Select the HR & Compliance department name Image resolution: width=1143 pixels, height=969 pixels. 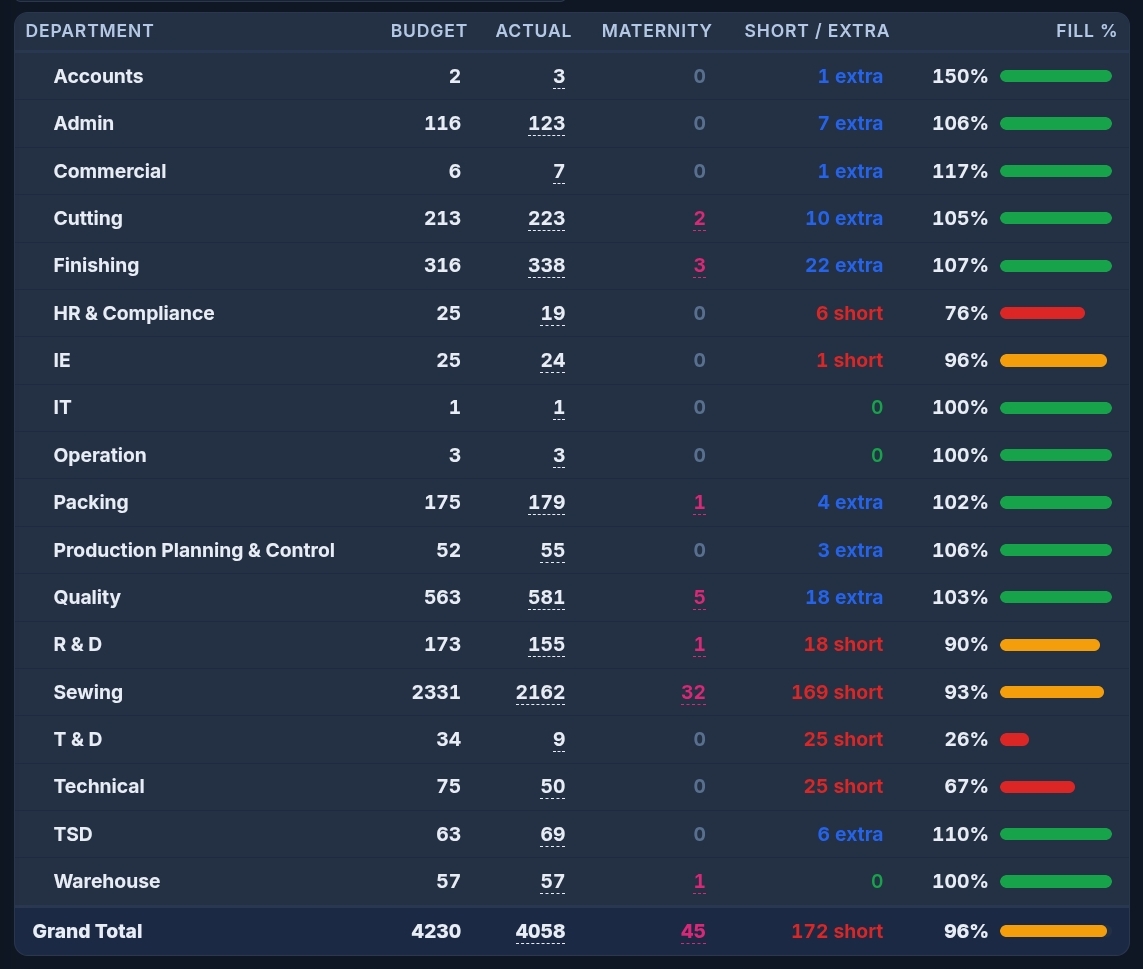[134, 313]
